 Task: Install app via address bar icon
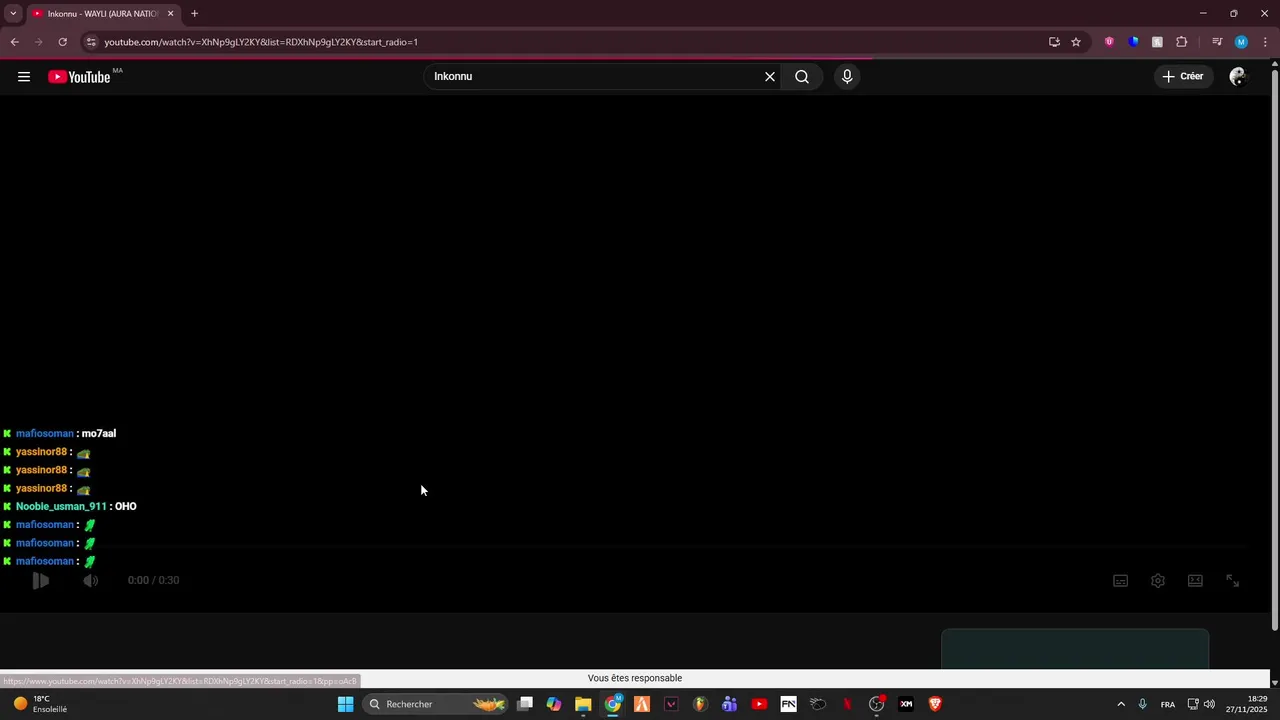1054,42
